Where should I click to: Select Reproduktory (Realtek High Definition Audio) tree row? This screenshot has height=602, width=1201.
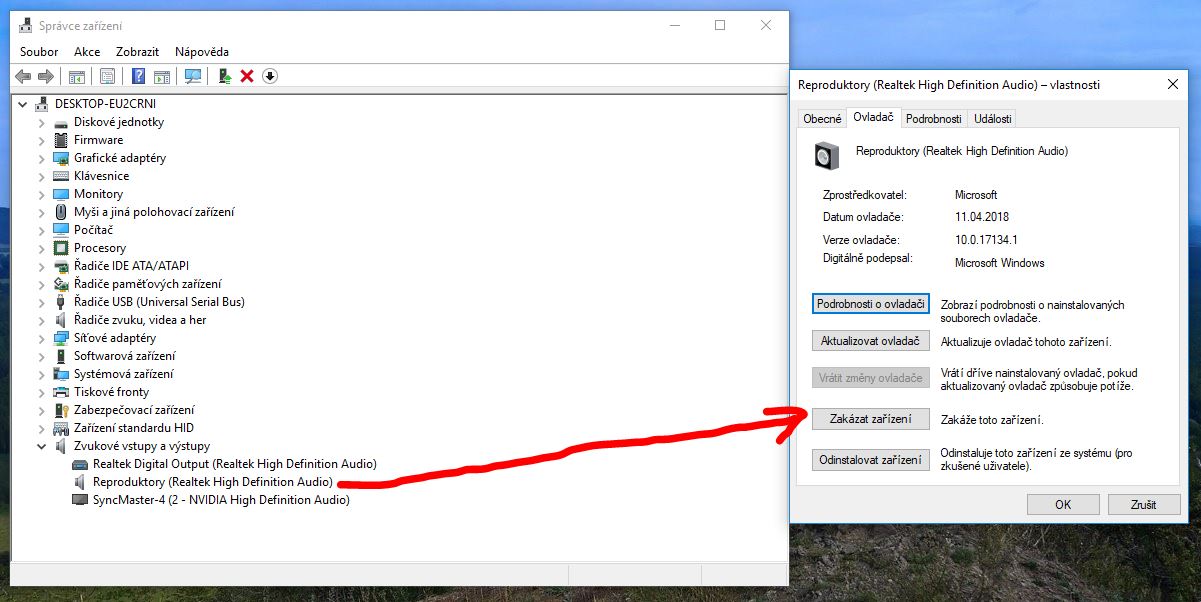[203, 482]
